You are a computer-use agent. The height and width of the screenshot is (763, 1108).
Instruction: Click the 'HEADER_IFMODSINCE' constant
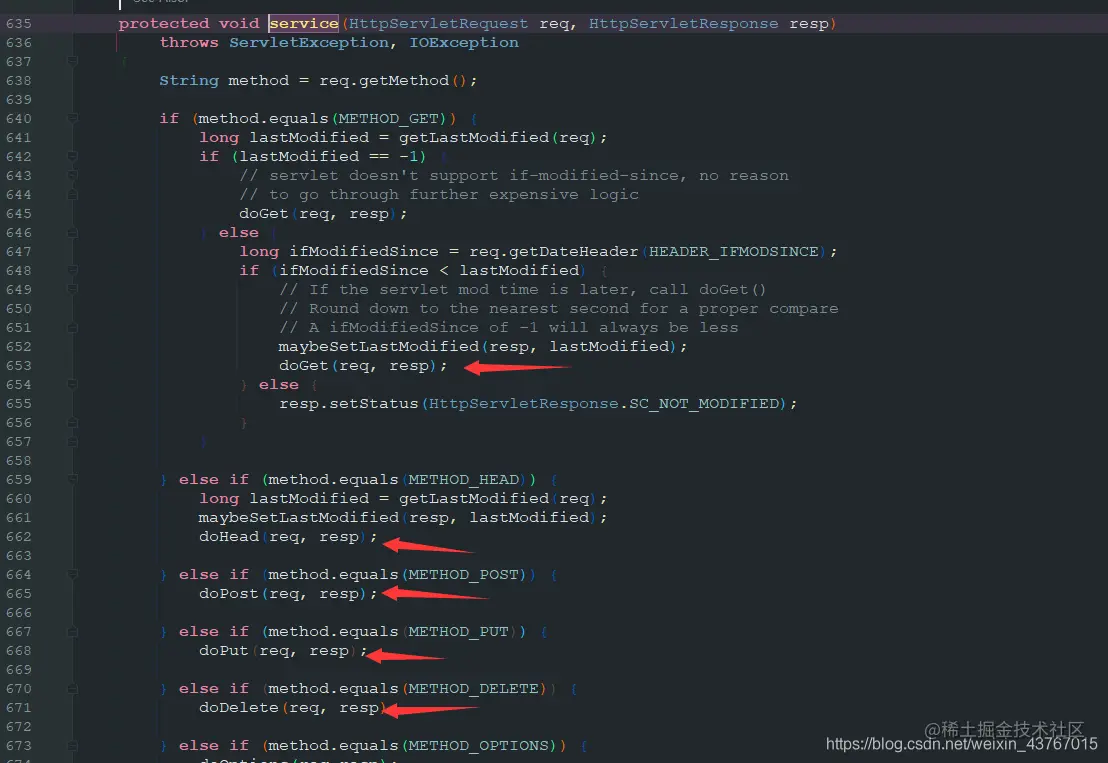point(733,252)
